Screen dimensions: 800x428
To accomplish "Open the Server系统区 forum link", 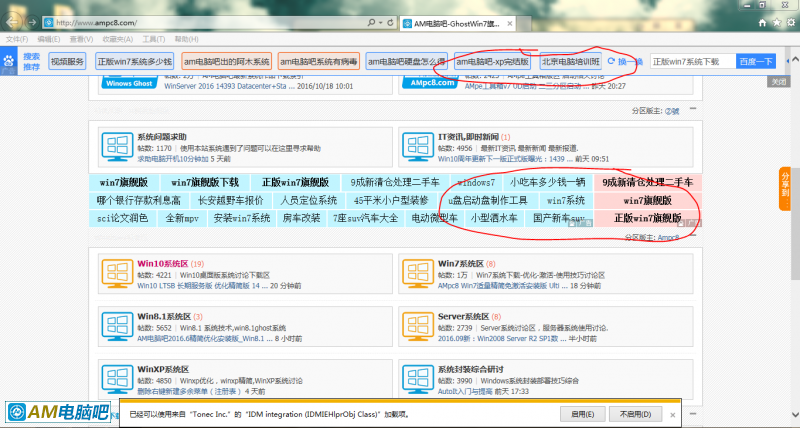I will tap(463, 317).
